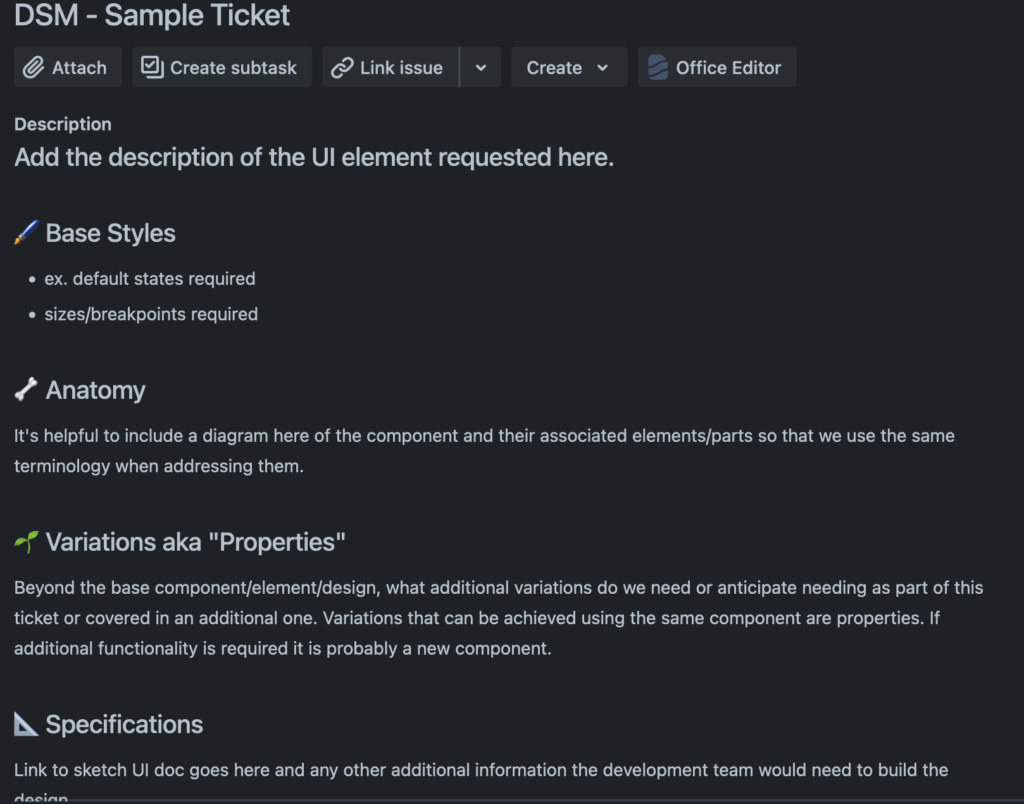This screenshot has height=804, width=1024.
Task: Open the Create dropdown menu
Action: (568, 68)
